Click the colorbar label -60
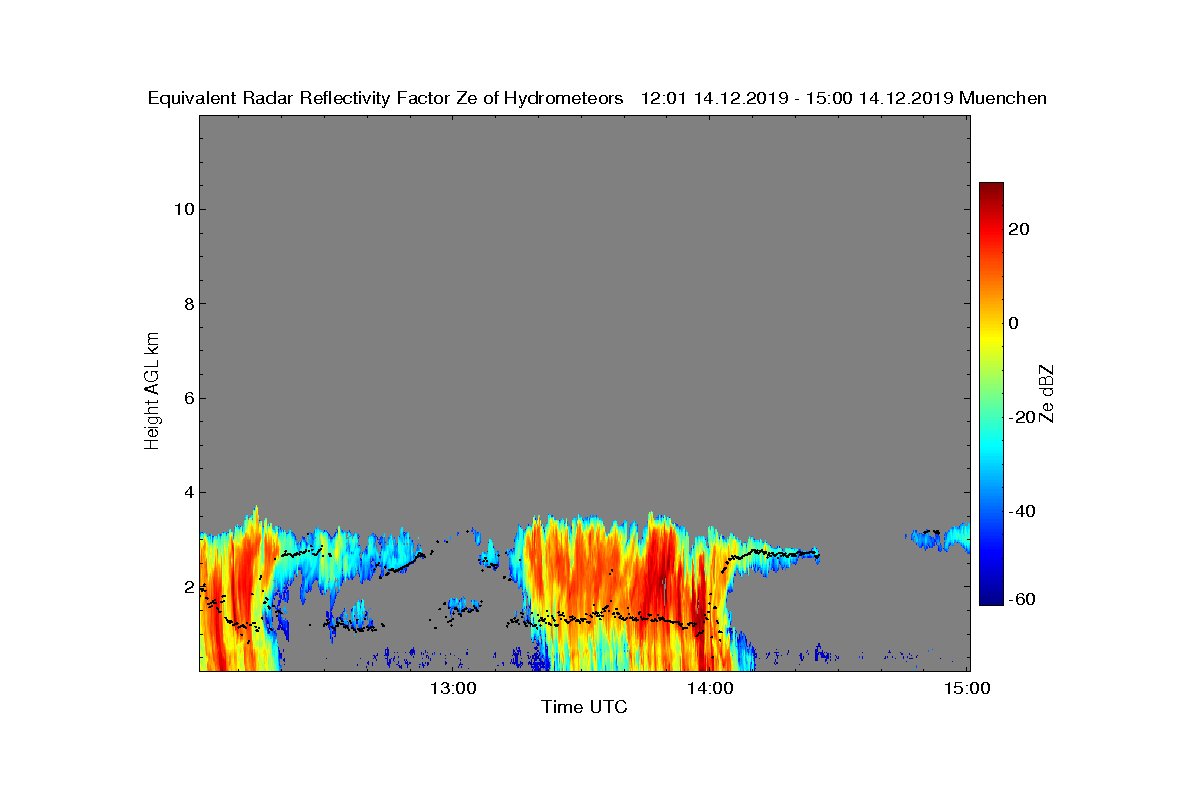The width and height of the screenshot is (1200, 800). click(x=1023, y=599)
